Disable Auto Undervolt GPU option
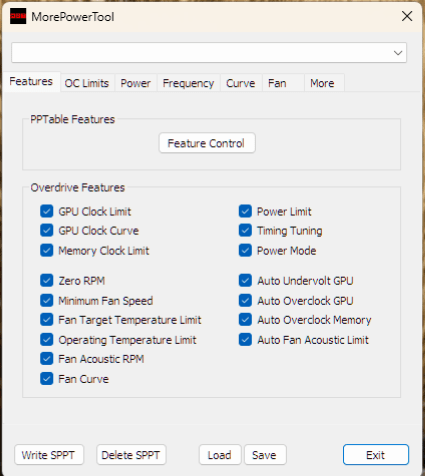 tap(245, 280)
